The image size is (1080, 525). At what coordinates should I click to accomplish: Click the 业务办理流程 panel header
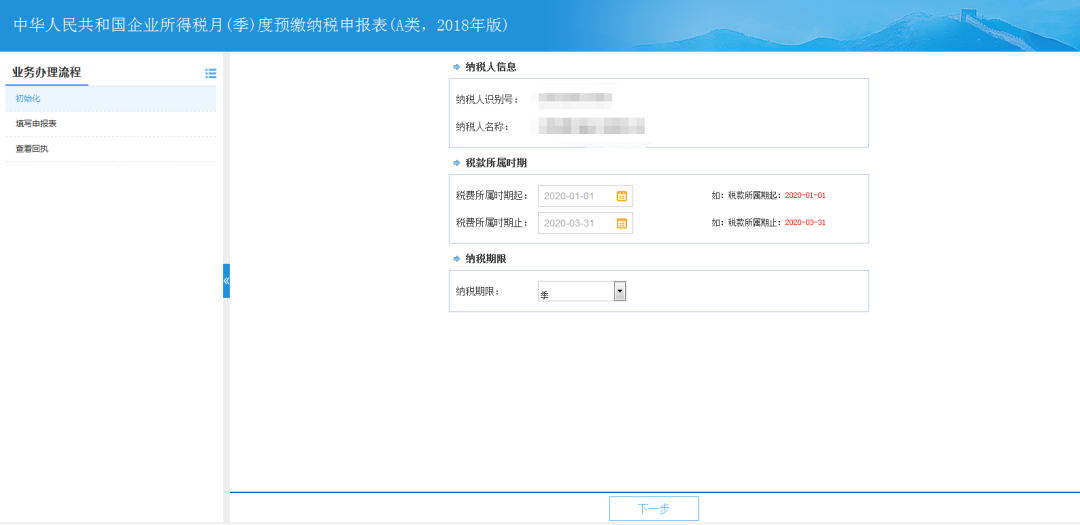click(47, 73)
